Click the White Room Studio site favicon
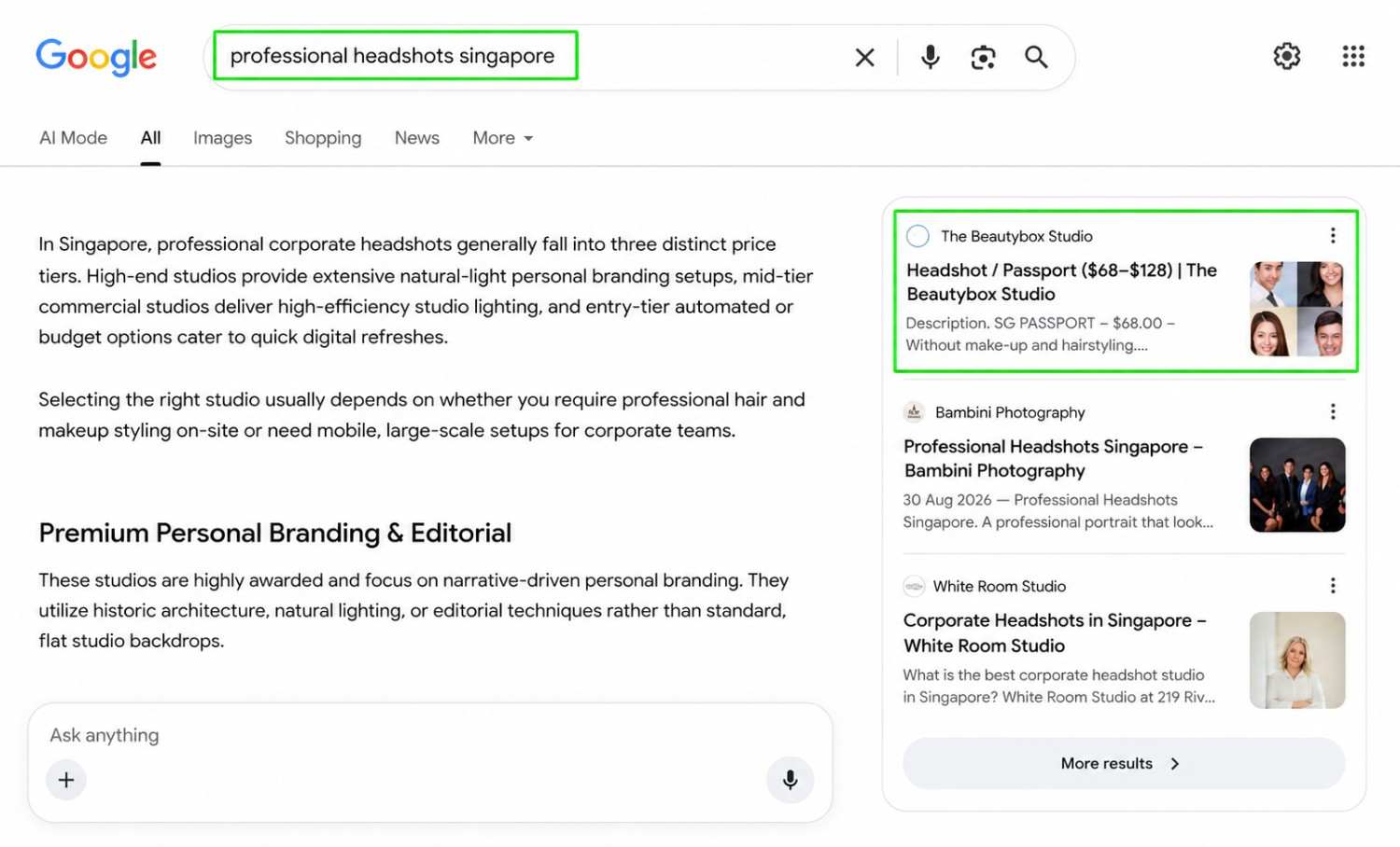The width and height of the screenshot is (1400, 847). click(914, 586)
